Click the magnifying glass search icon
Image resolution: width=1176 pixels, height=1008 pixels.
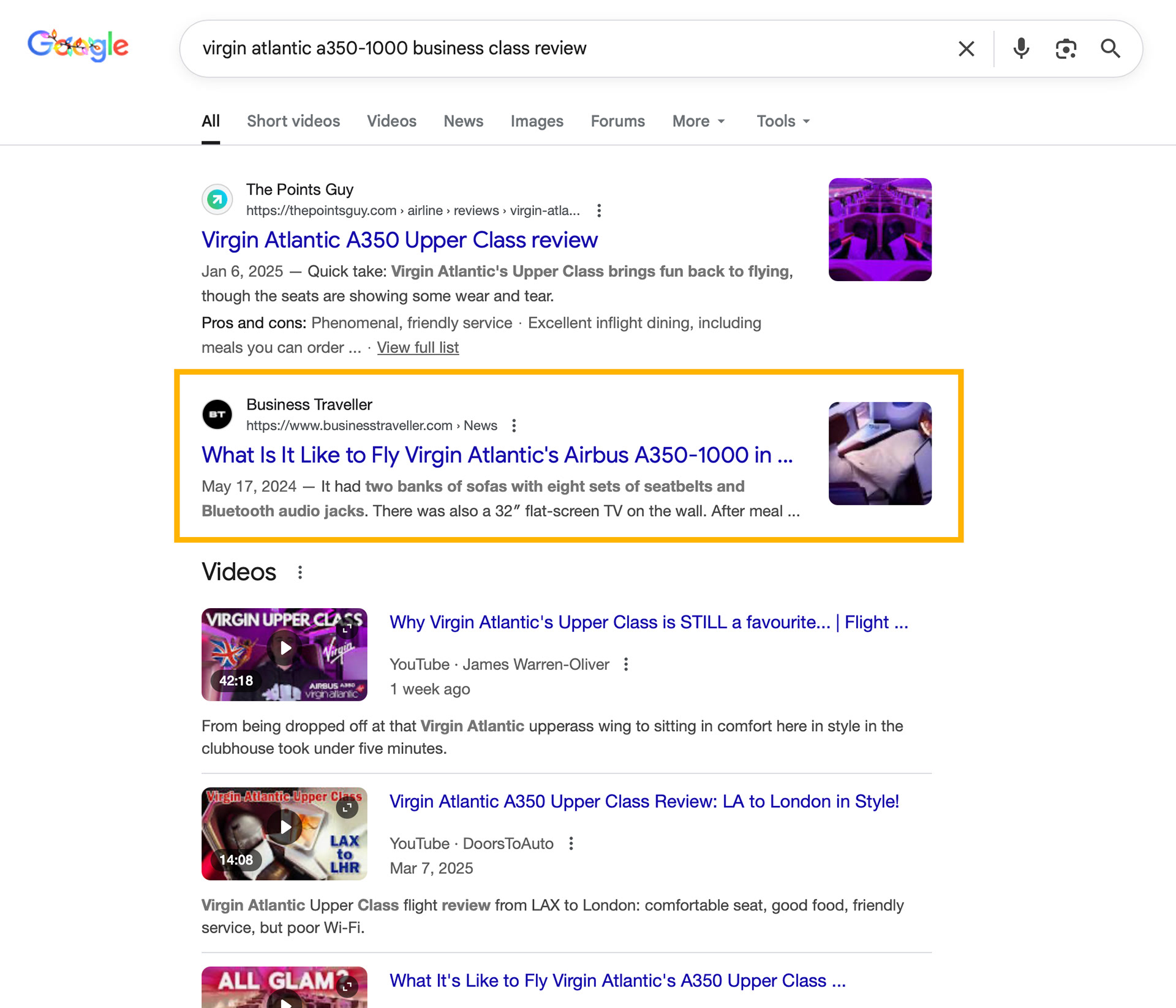(1110, 48)
